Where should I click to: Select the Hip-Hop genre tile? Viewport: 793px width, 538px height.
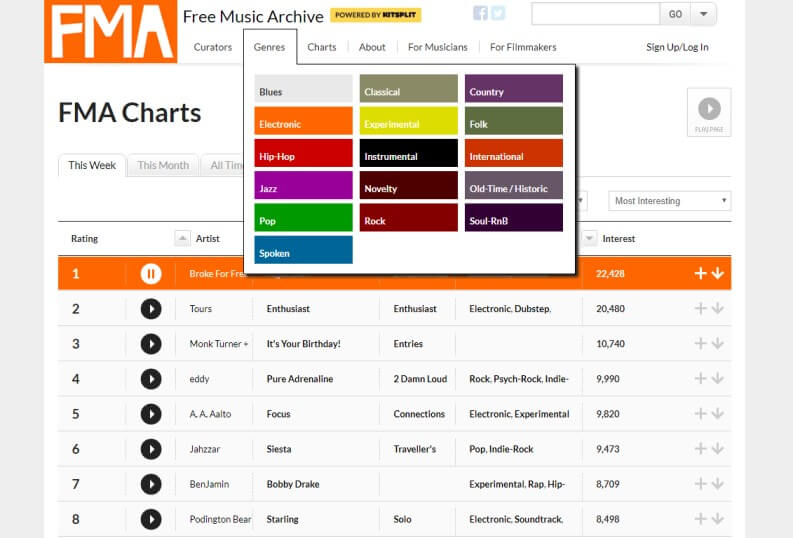[x=303, y=153]
